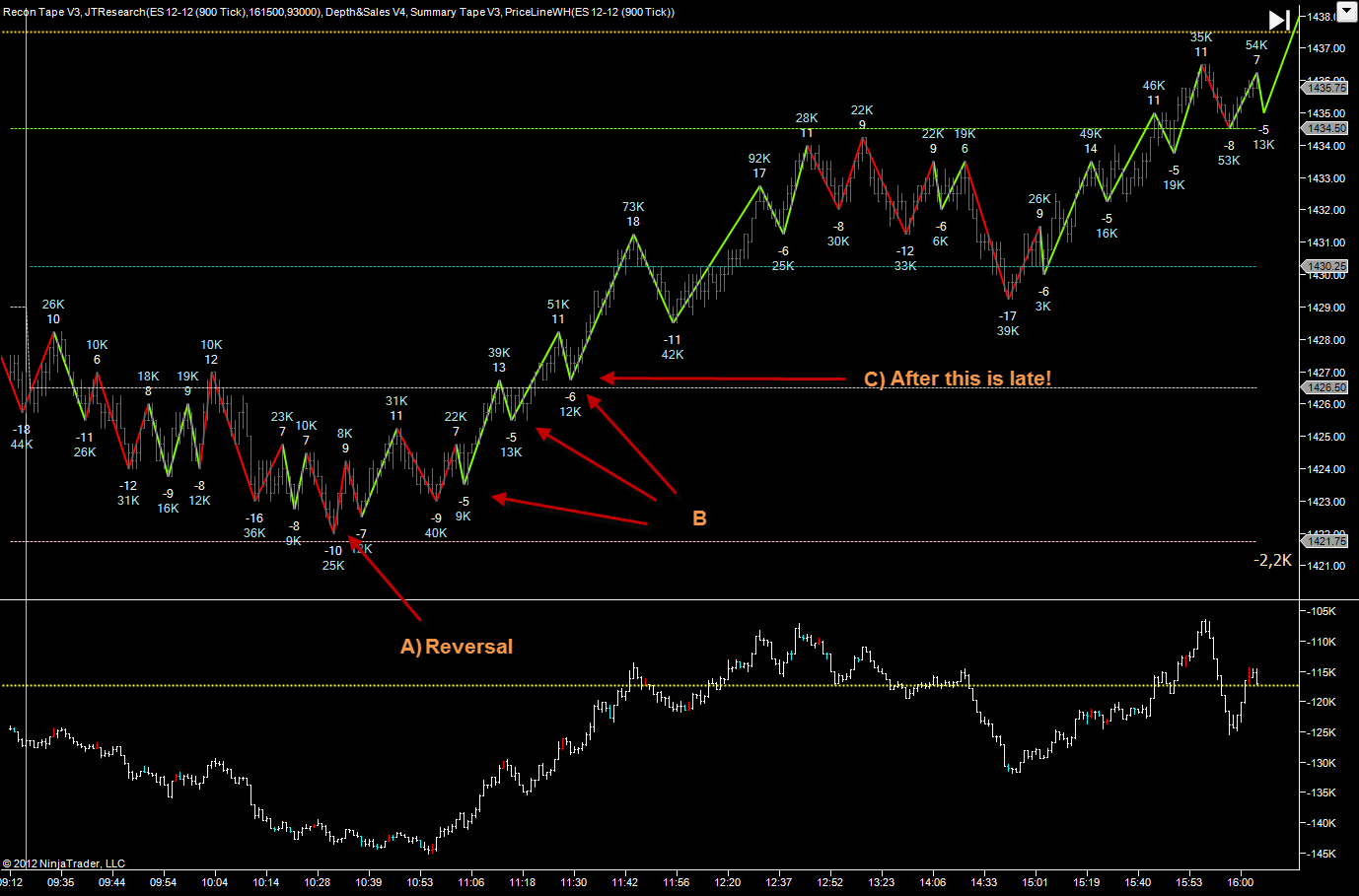Select the 11:42 time axis label
The width and height of the screenshot is (1359, 896).
pos(625,882)
